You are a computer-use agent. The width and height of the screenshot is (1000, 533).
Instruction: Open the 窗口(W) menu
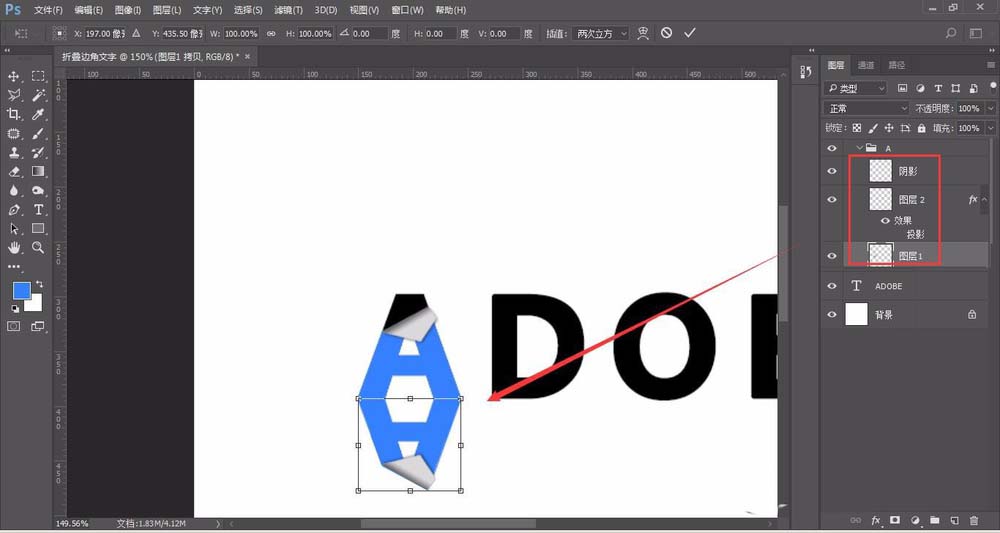point(408,10)
